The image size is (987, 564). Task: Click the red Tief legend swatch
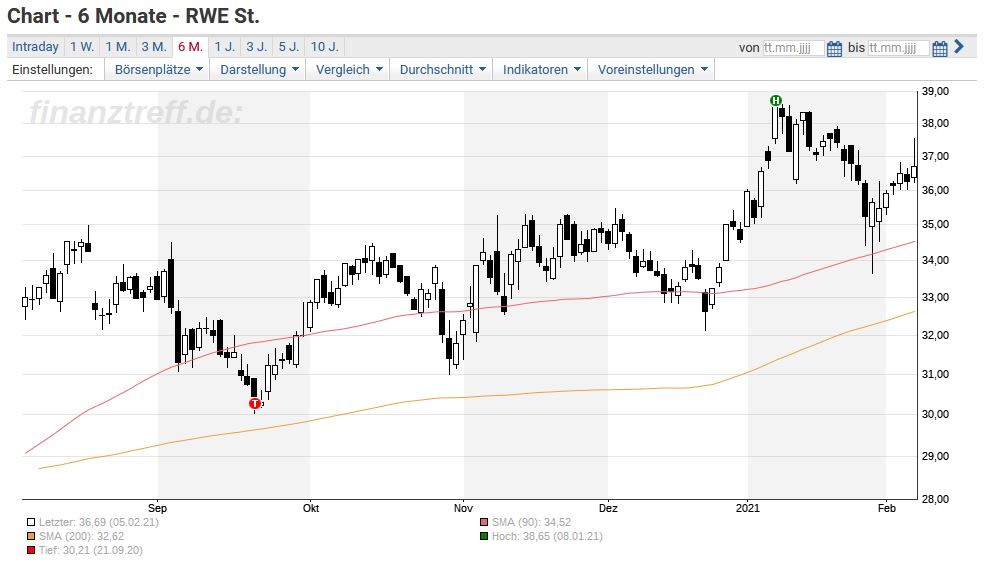(31, 551)
